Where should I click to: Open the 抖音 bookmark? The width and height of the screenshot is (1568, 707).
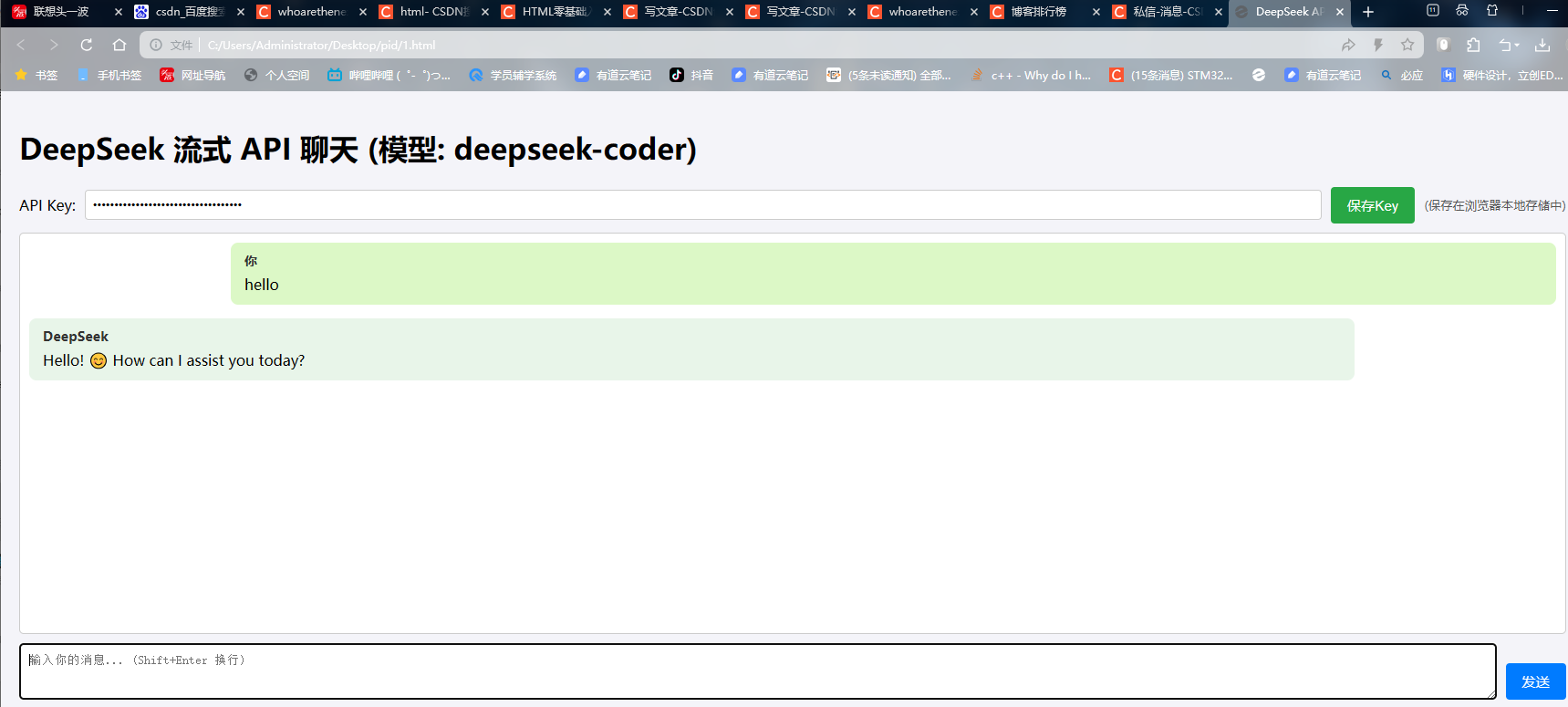[x=691, y=75]
